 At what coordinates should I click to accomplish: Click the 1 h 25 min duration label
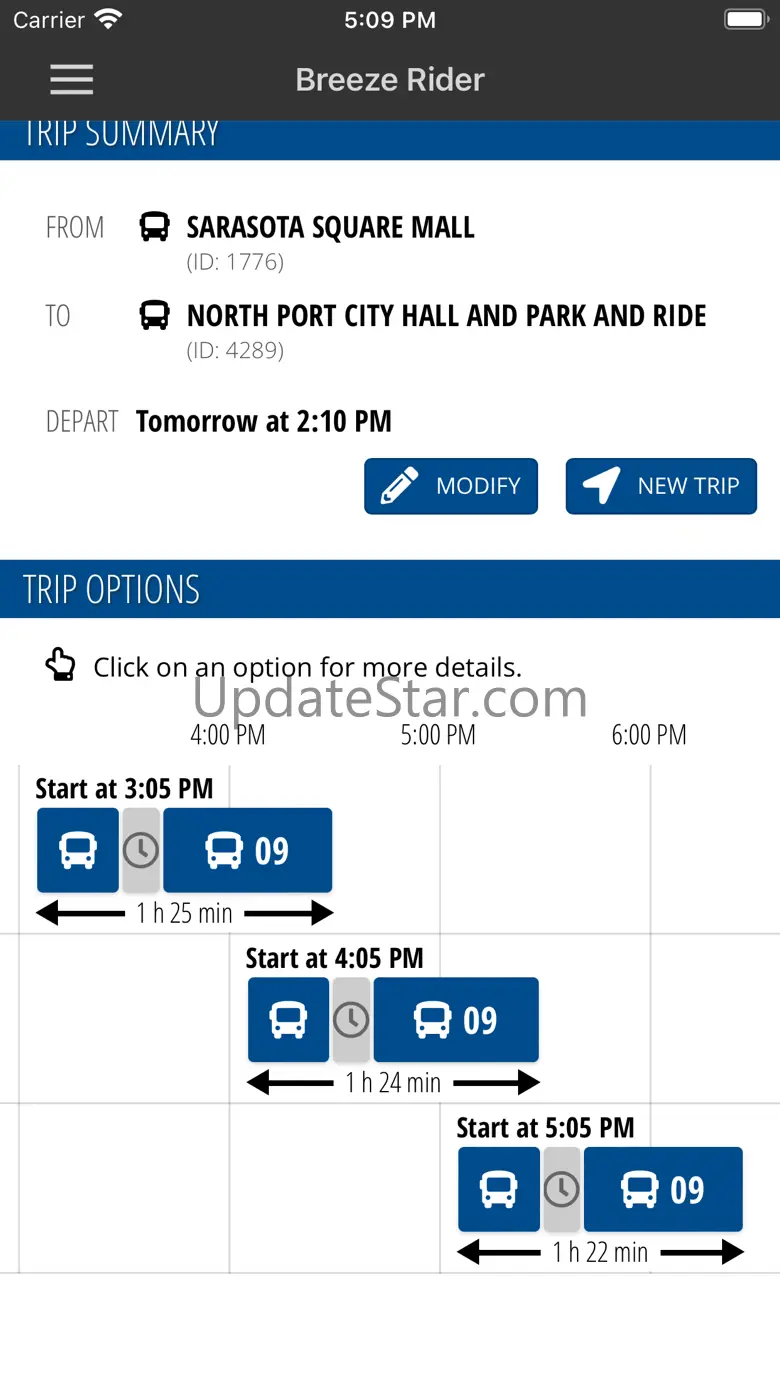185,913
